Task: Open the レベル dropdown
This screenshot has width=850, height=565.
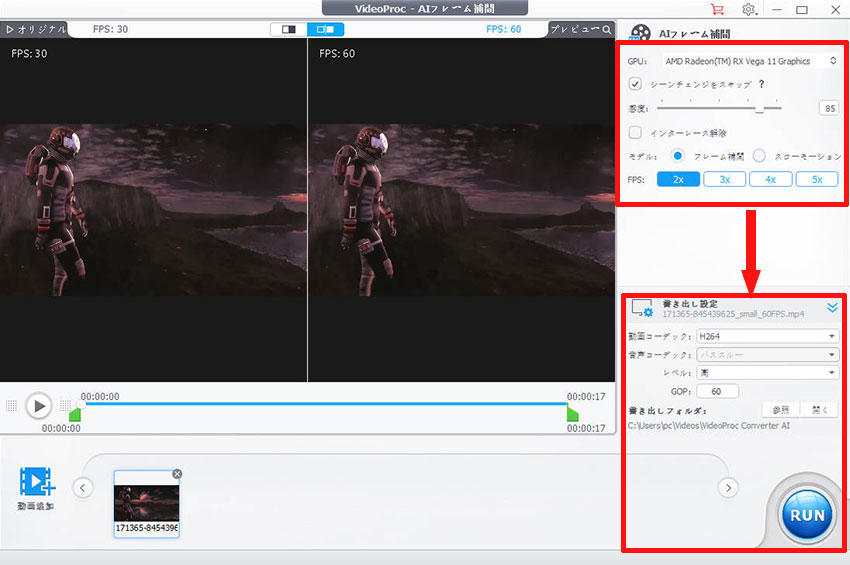Action: tap(768, 373)
